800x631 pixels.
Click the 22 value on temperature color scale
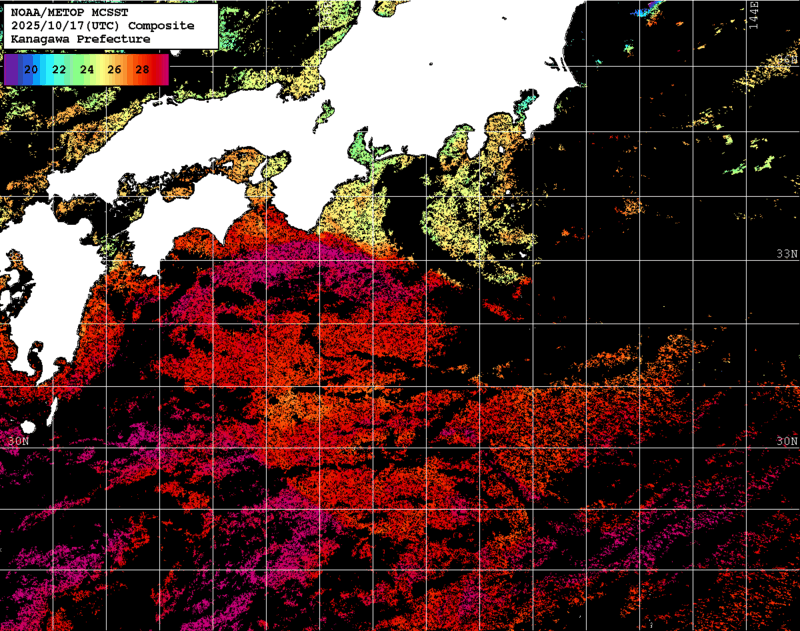(59, 70)
